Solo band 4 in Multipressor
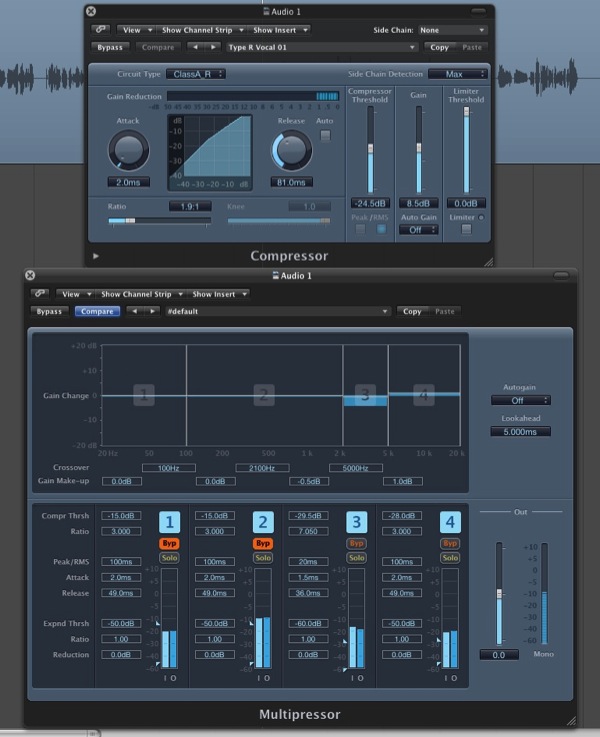This screenshot has width=600, height=737. (450, 558)
